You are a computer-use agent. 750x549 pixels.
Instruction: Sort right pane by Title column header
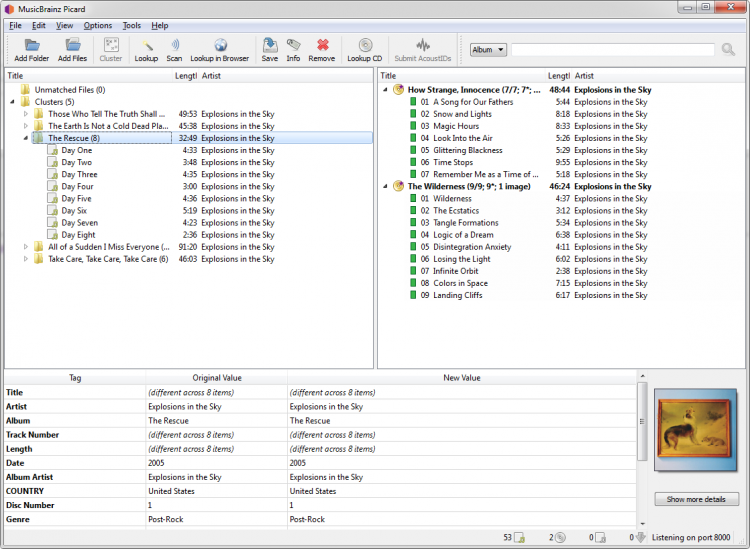click(462, 76)
